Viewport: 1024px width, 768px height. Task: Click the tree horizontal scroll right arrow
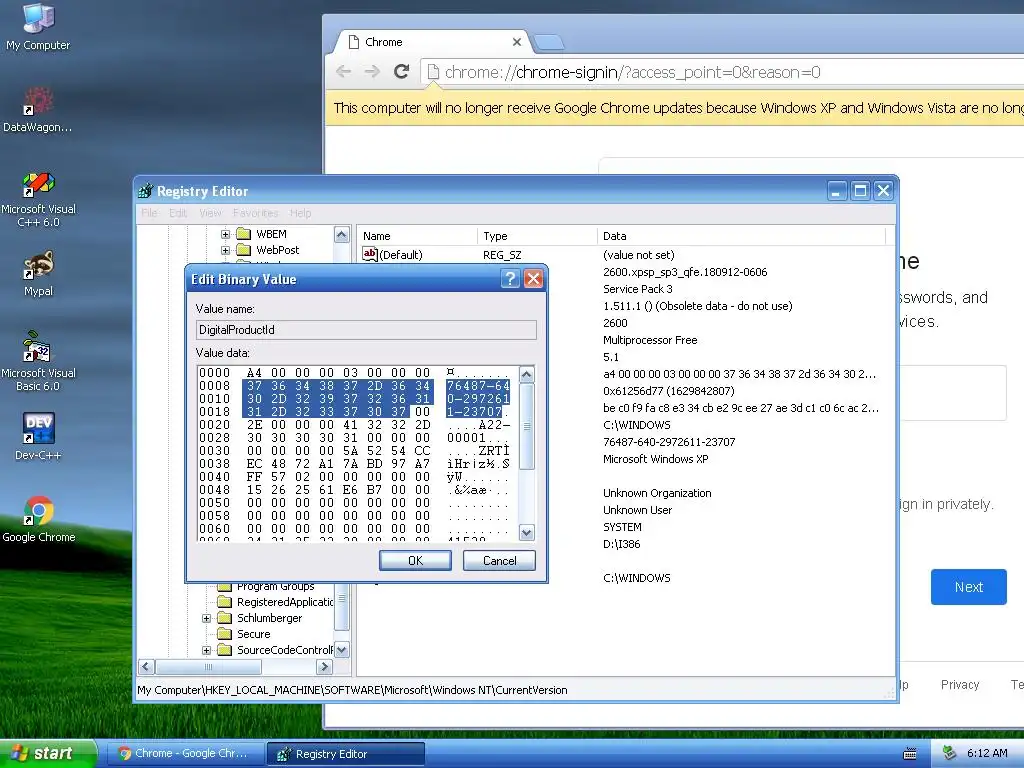point(324,667)
